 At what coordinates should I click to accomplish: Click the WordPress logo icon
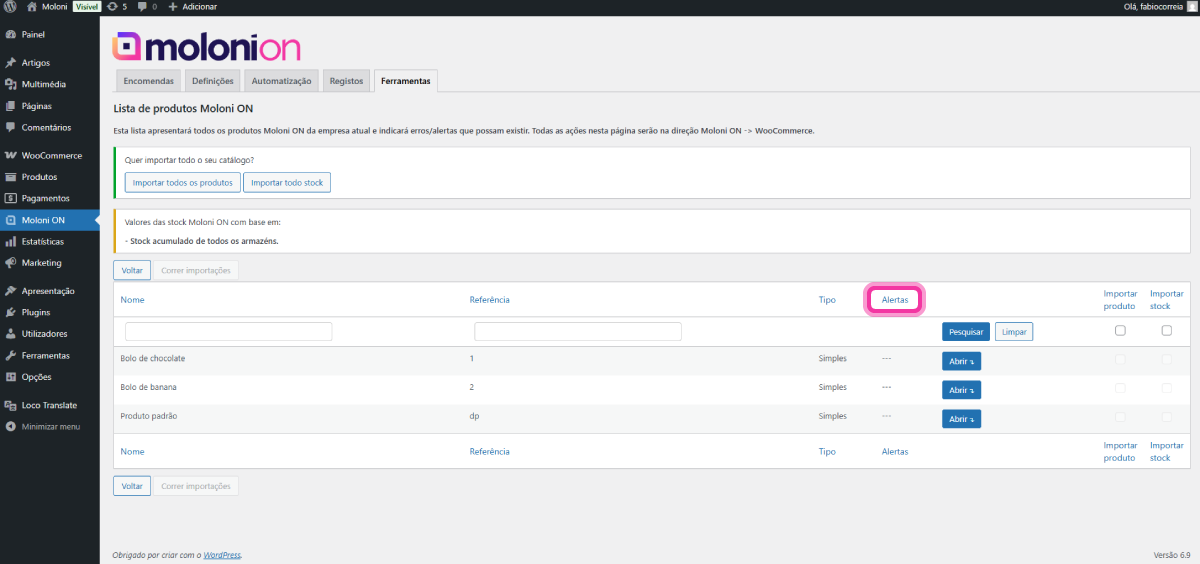(11, 7)
